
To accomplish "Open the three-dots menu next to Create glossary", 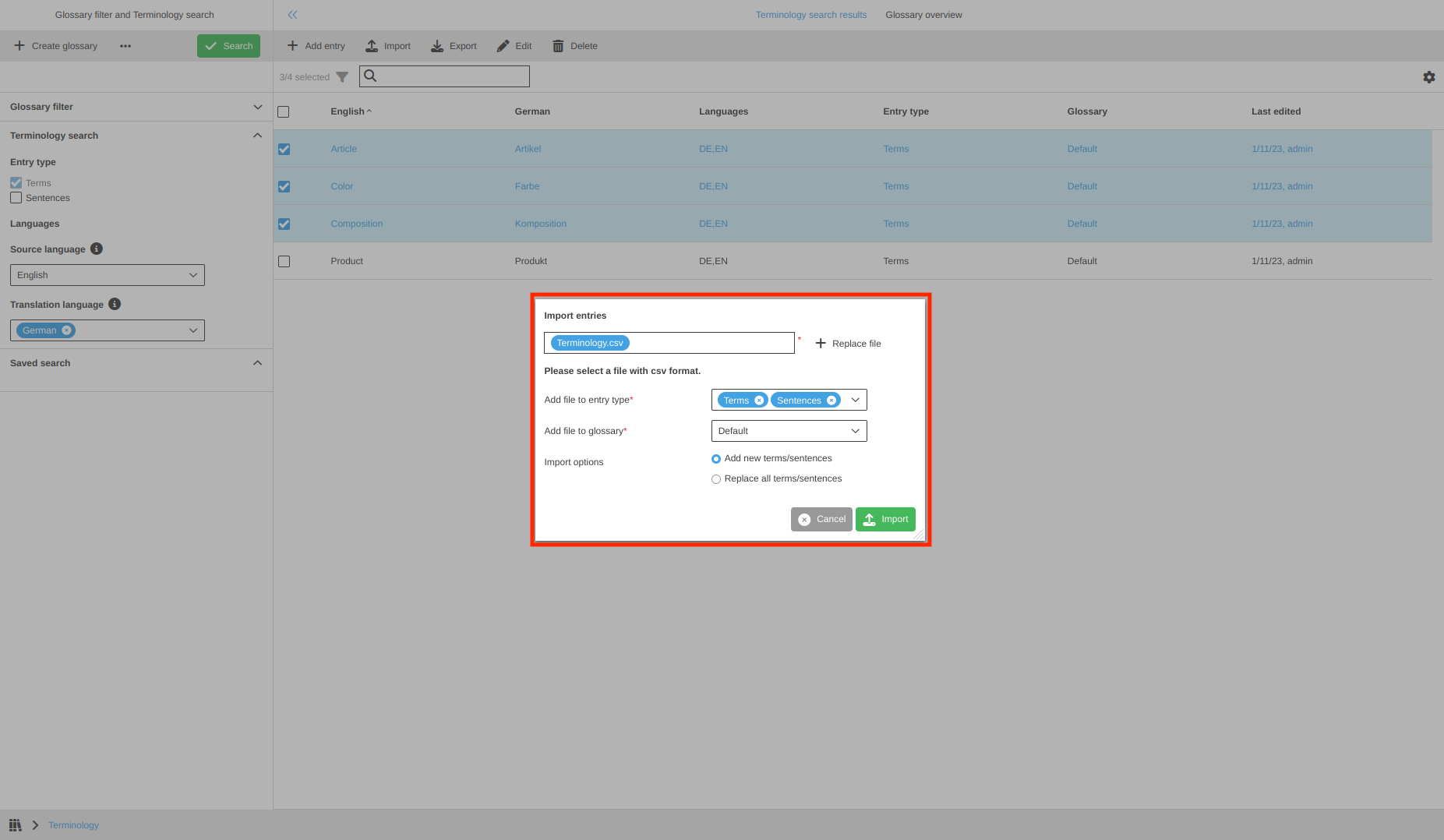I will click(125, 46).
